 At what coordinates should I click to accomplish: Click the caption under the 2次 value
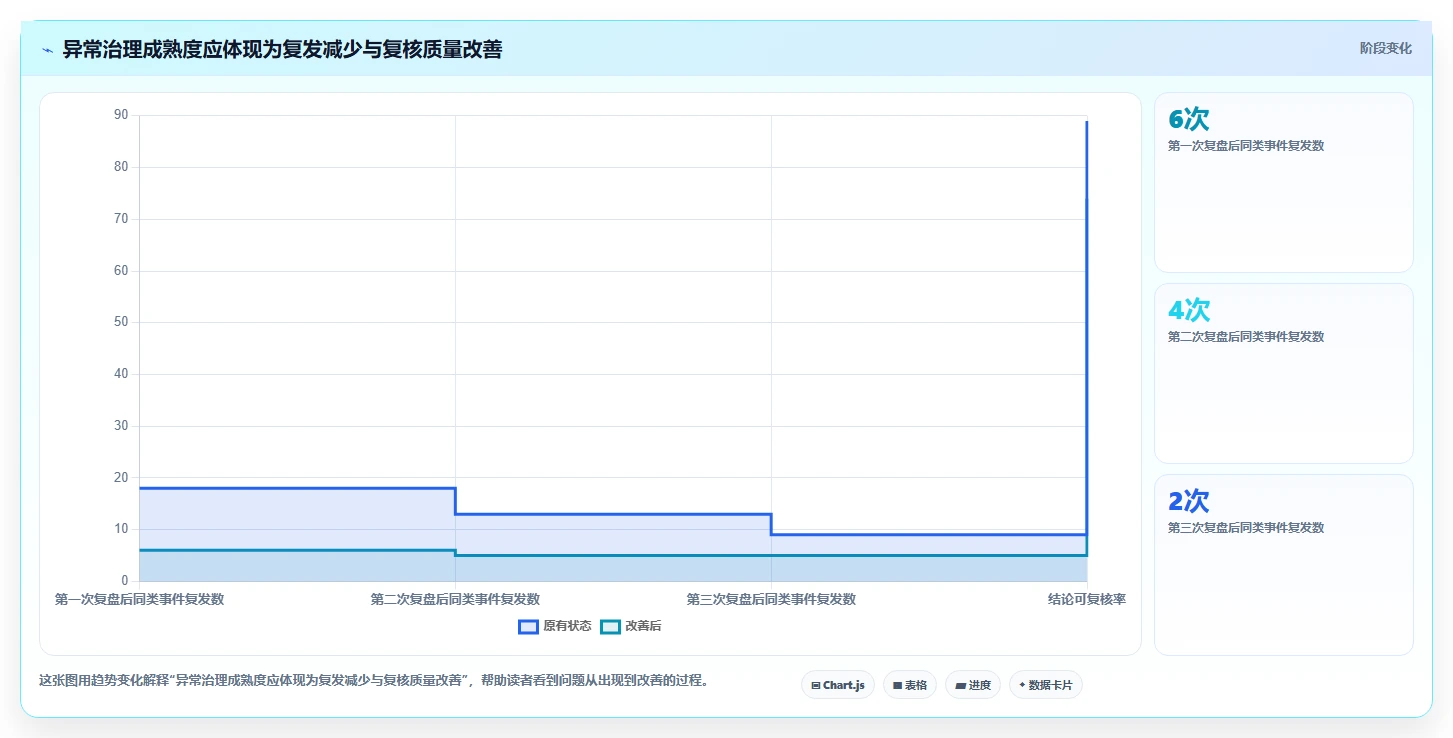point(1246,528)
